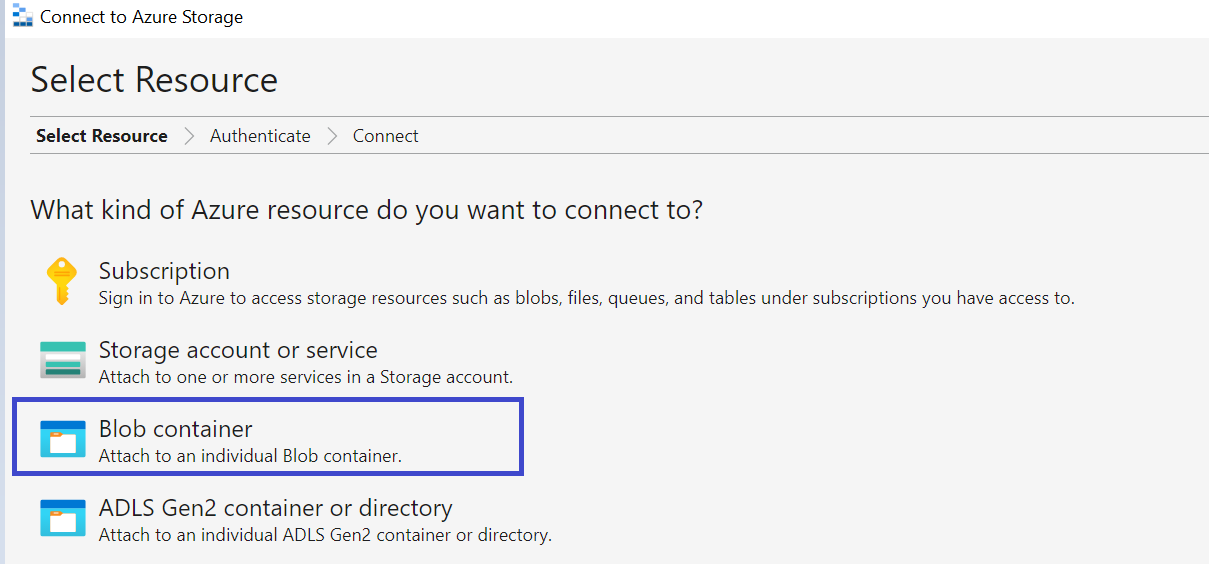
Task: Click the yellow key Subscription icon
Action: 62,281
